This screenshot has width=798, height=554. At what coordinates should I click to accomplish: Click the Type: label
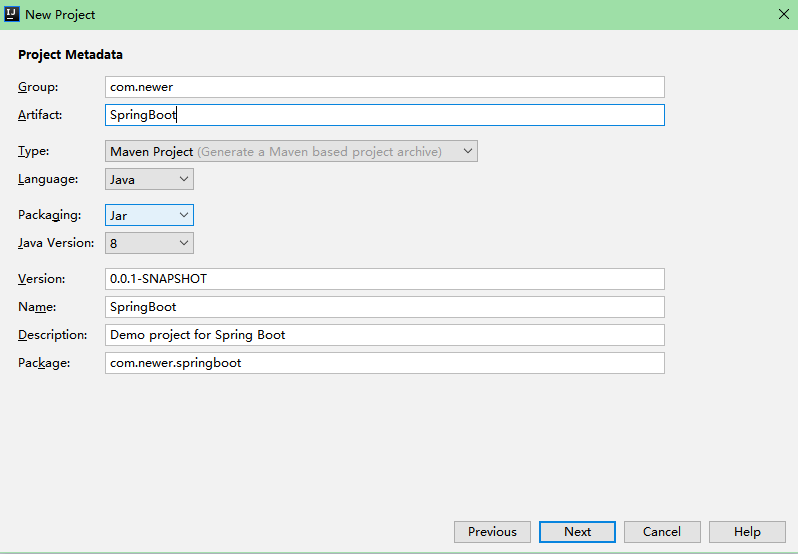(34, 151)
